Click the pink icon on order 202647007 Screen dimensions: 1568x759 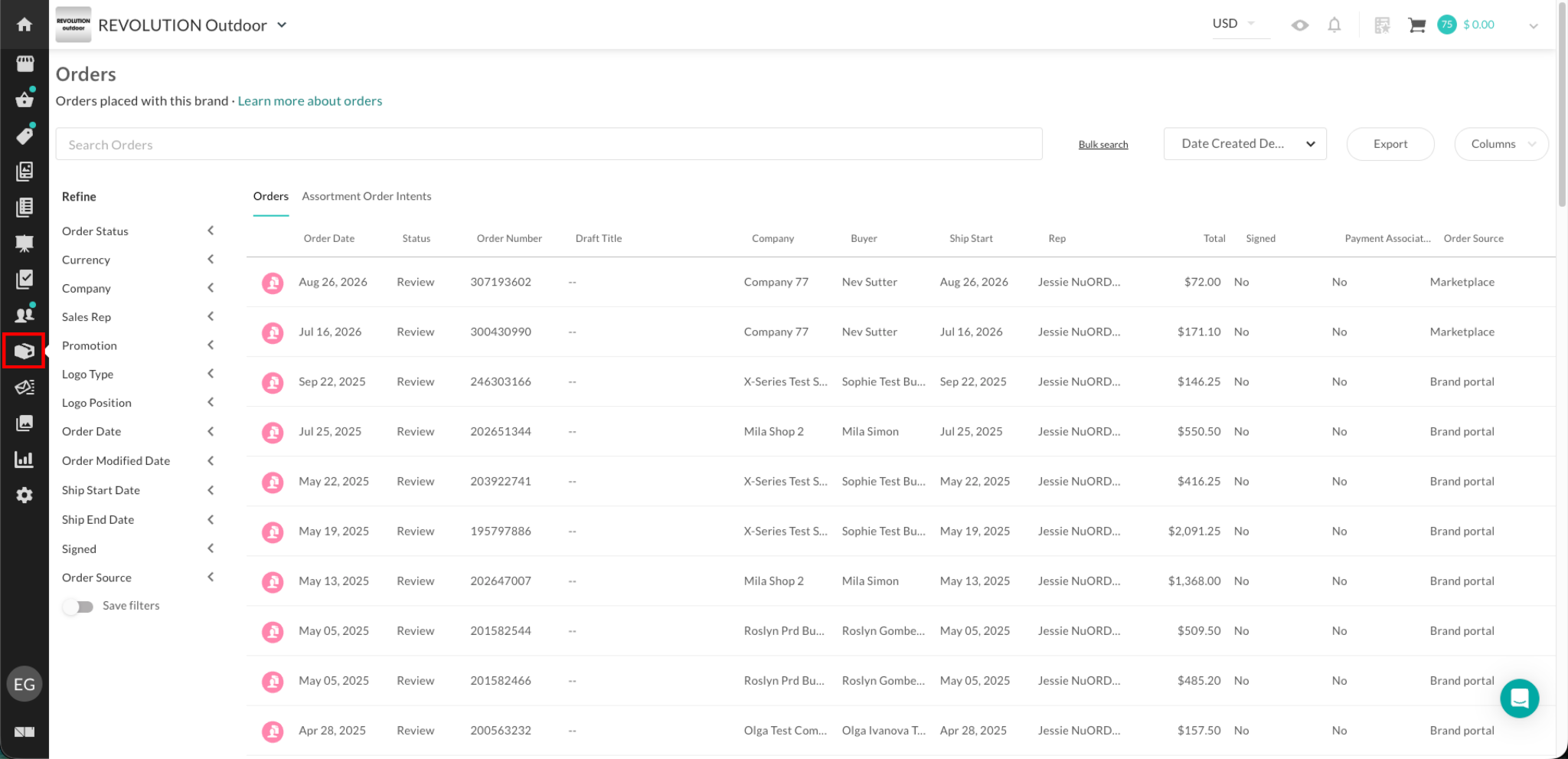click(273, 581)
